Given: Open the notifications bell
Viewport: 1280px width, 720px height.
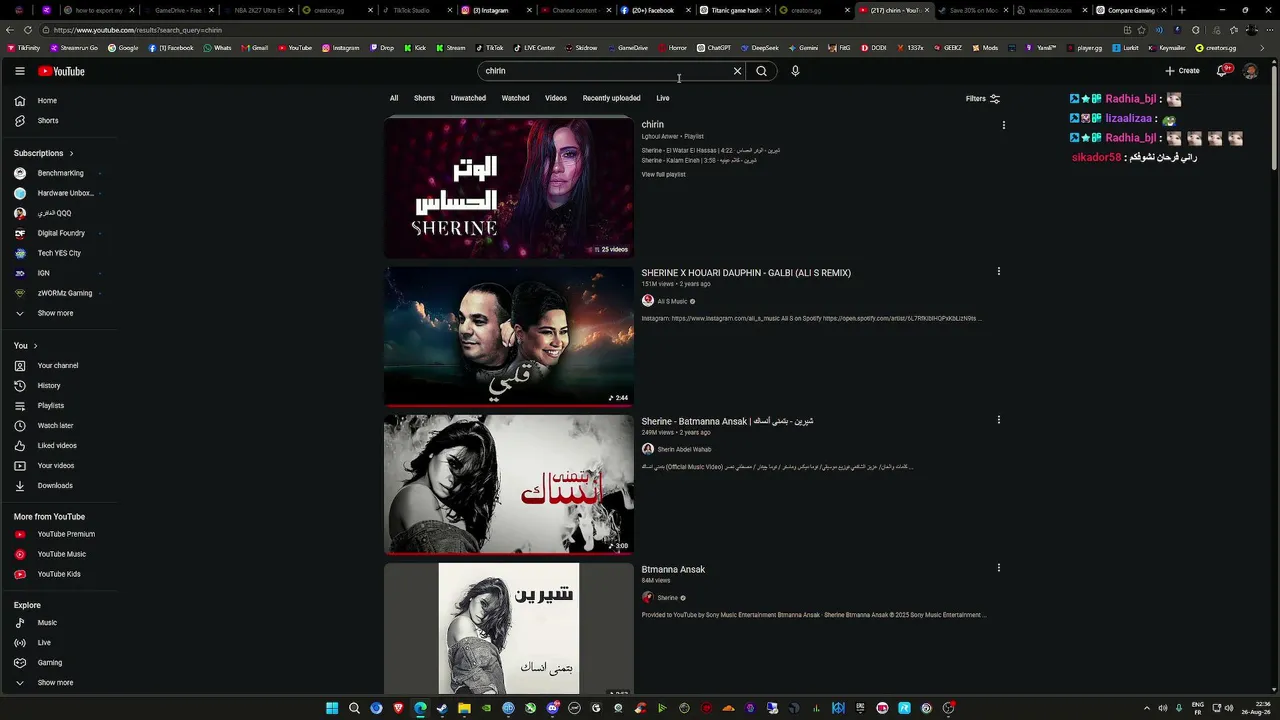Looking at the screenshot, I should 1222,71.
